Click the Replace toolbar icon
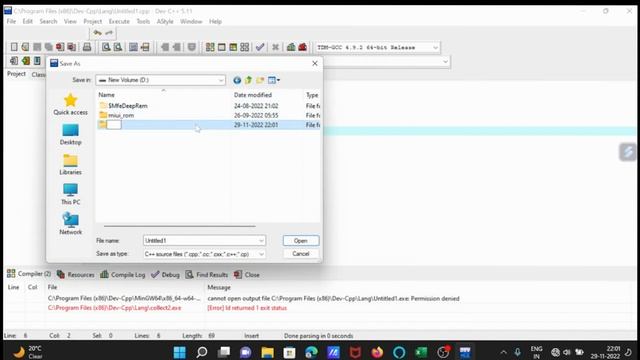The image size is (640, 360). coord(118,47)
